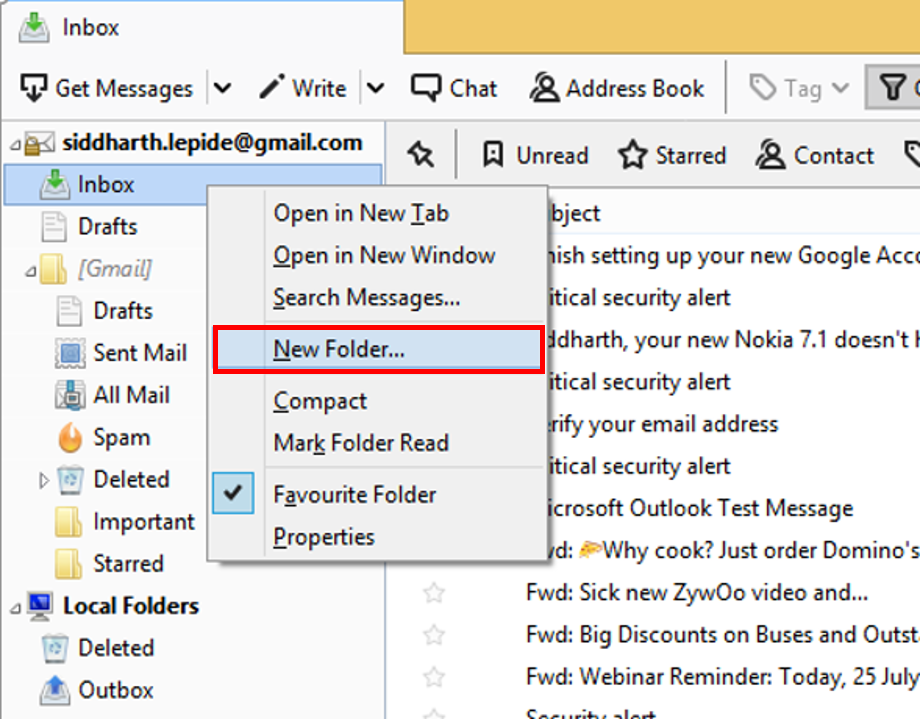The width and height of the screenshot is (920, 719).
Task: Click the Important folder icon
Action: [68, 522]
